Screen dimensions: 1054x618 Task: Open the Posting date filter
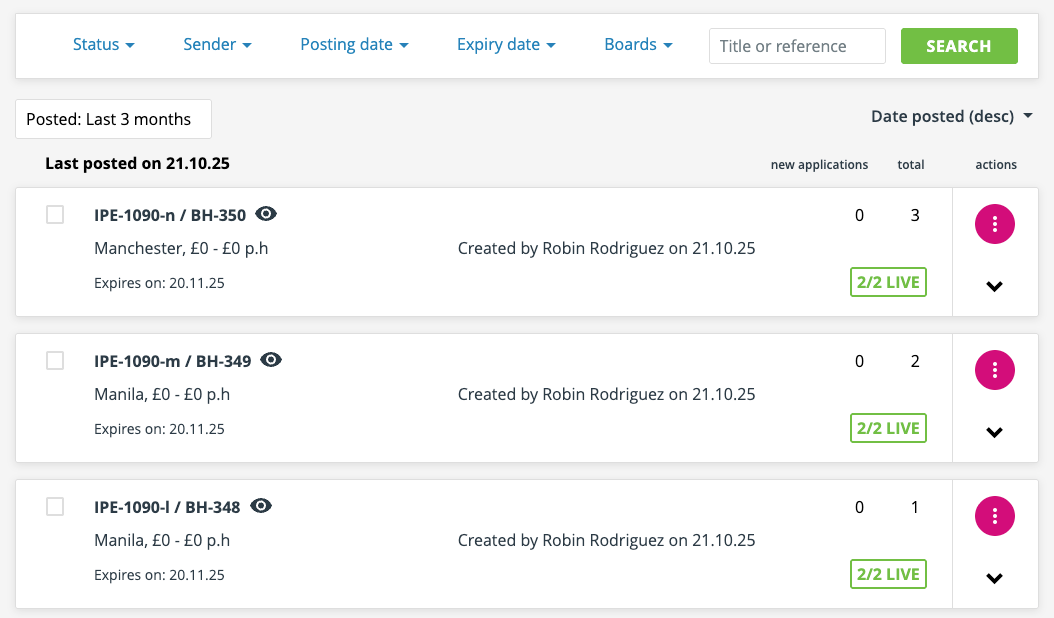click(x=354, y=45)
